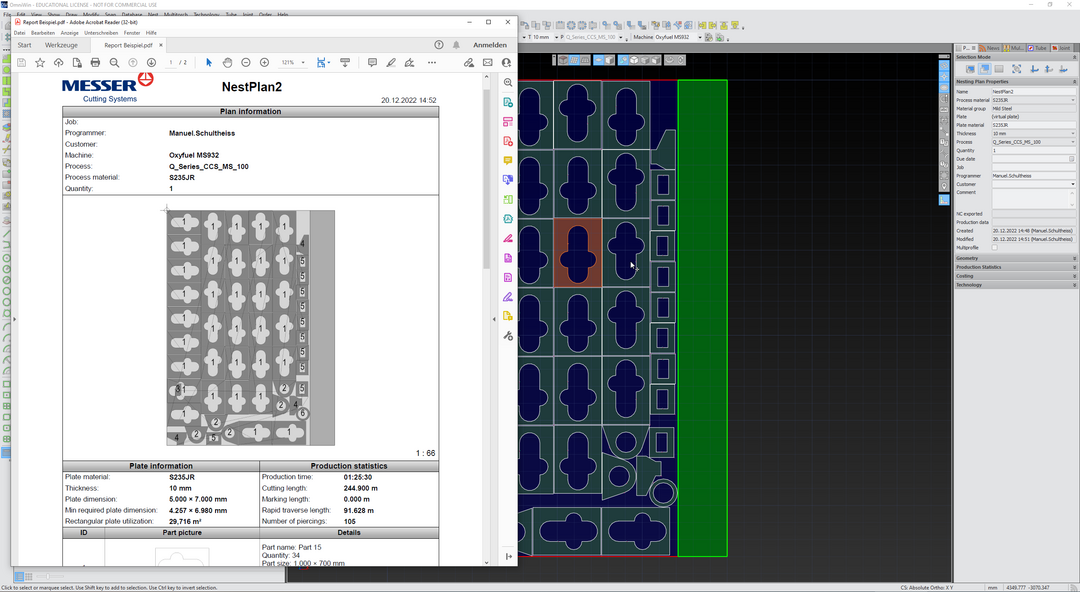Open Acrobat help question mark icon

pyautogui.click(x=439, y=45)
